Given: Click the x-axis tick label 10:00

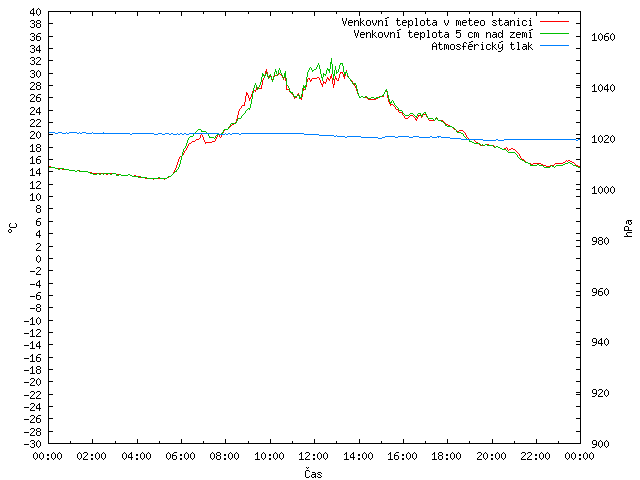Looking at the screenshot, I should pyautogui.click(x=269, y=456).
